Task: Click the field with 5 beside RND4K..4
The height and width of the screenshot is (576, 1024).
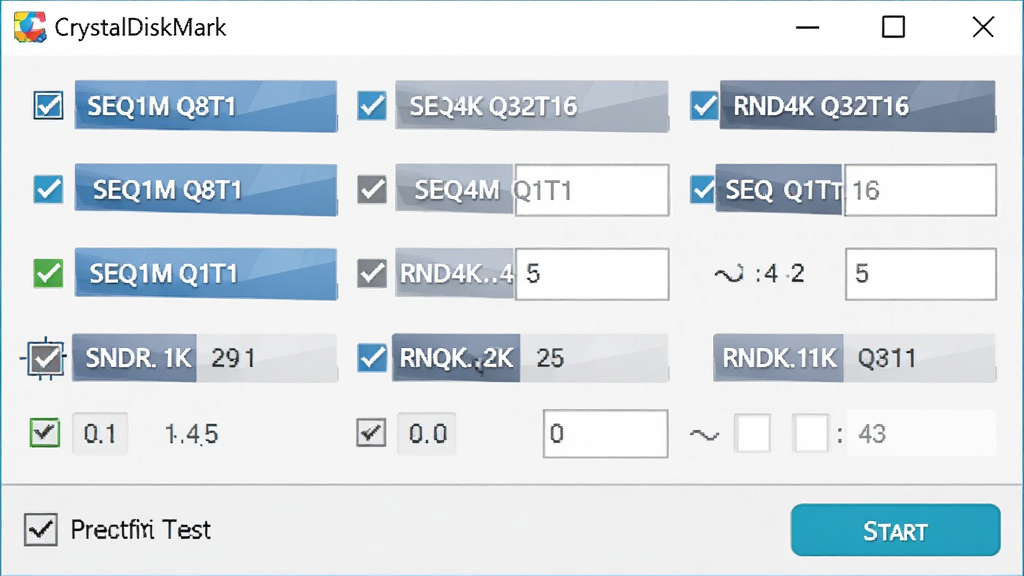Action: point(592,274)
